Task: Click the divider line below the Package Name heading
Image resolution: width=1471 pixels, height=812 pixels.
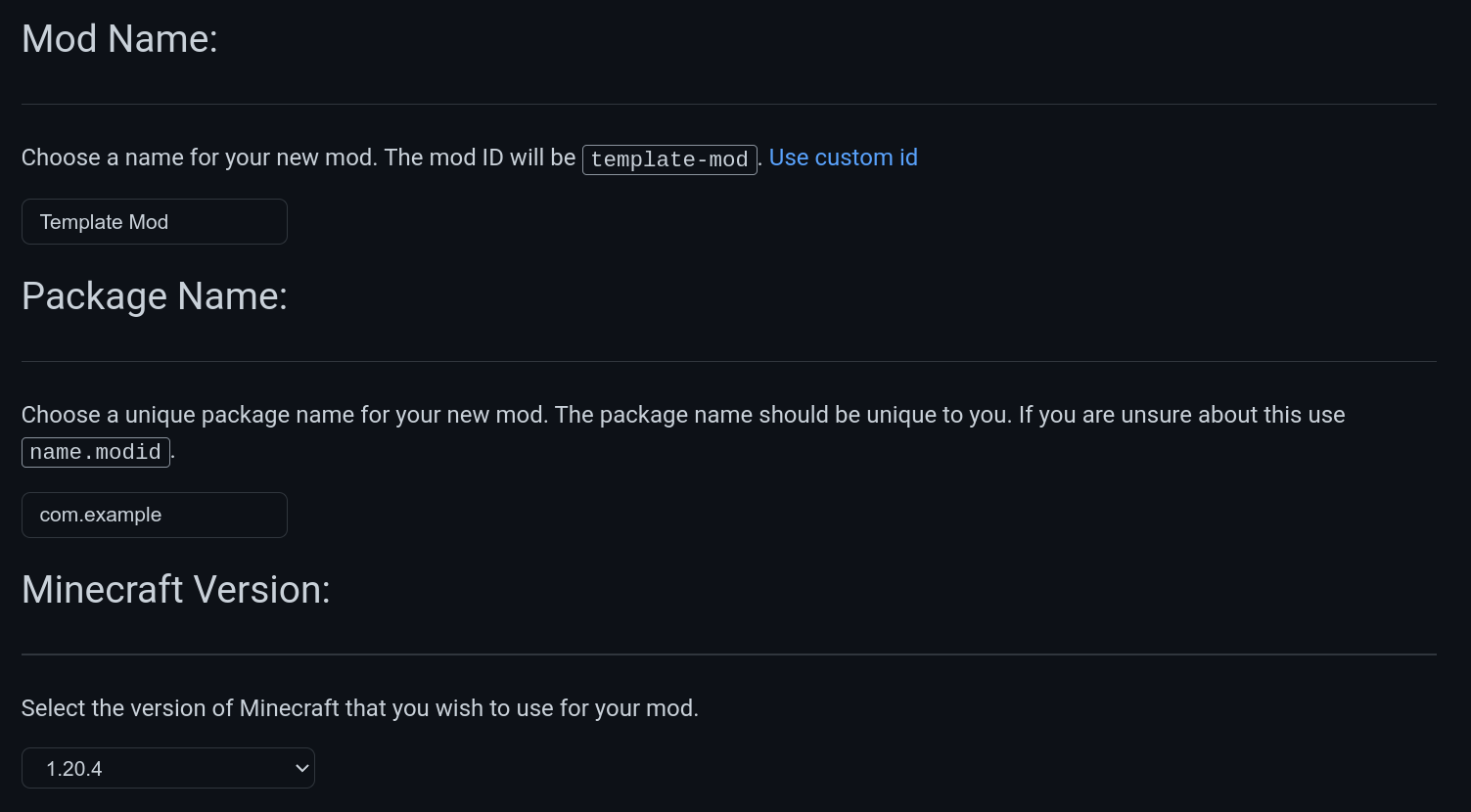Action: click(729, 361)
